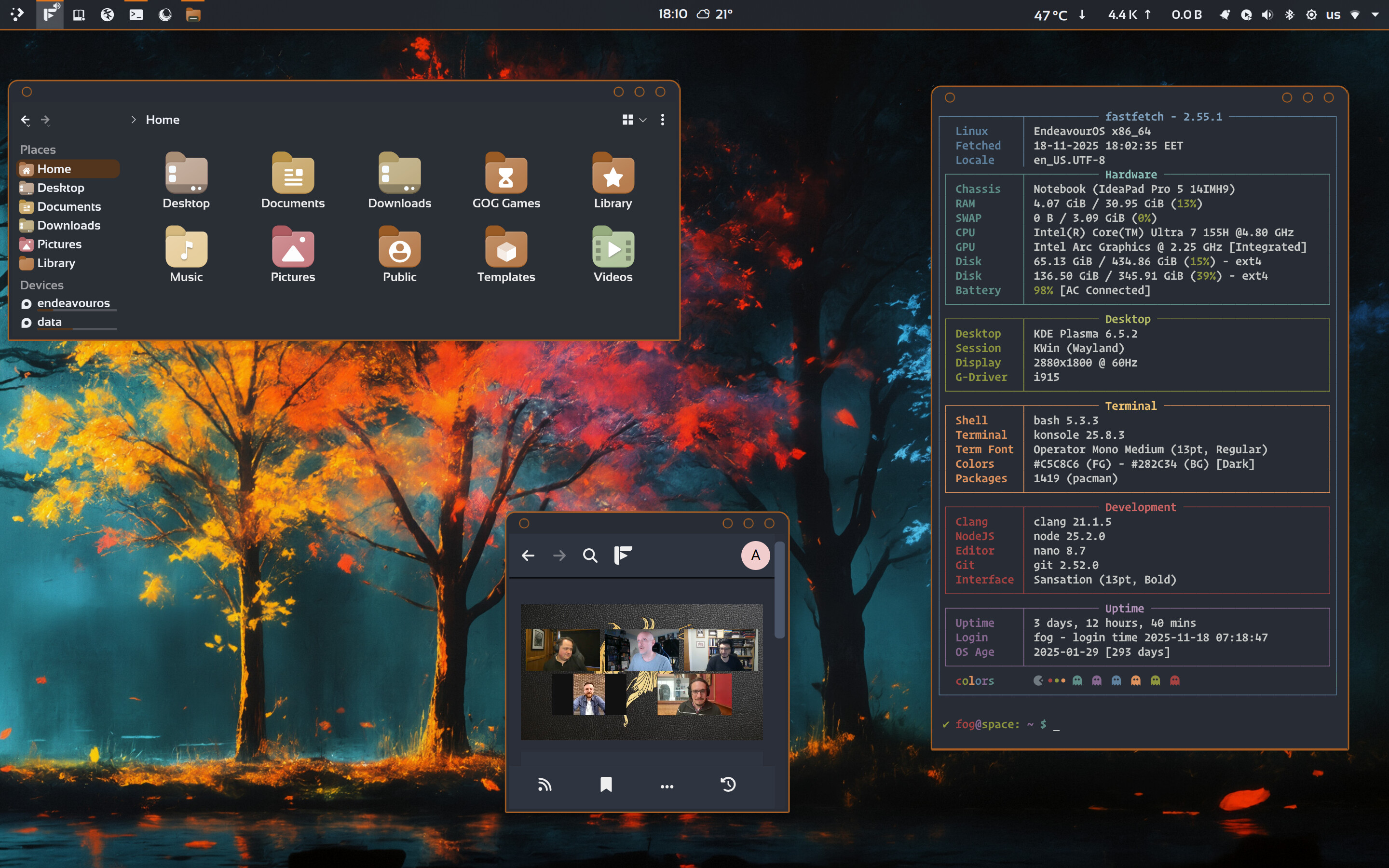Image resolution: width=1389 pixels, height=868 pixels.
Task: Open the three-dot menu in file manager
Action: [x=662, y=120]
